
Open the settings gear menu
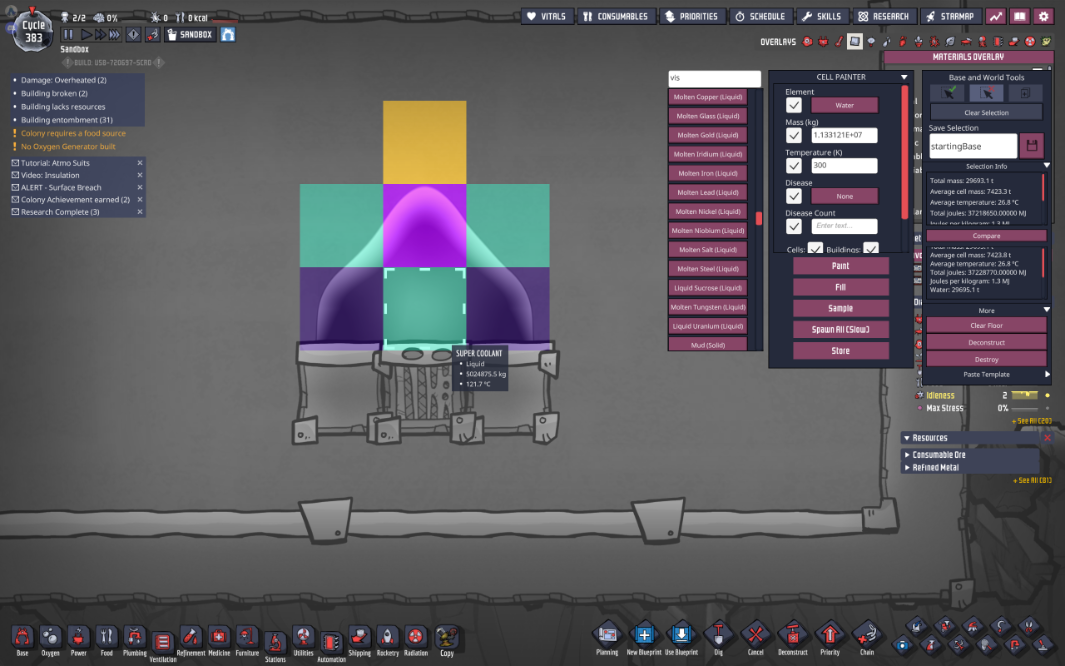tap(1044, 16)
